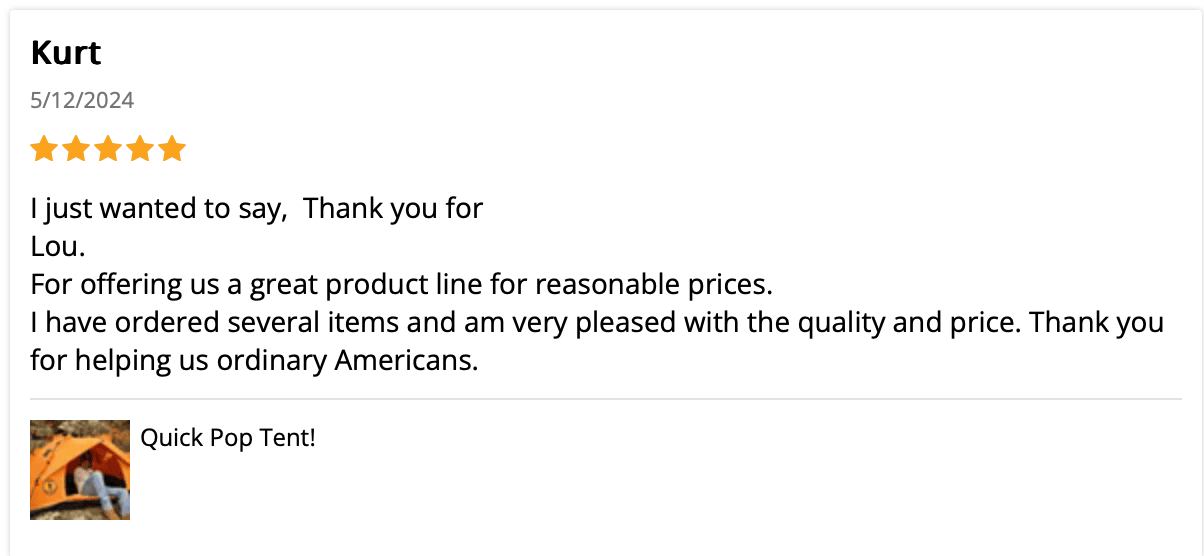Click the line "I just wanted to say"
This screenshot has width=1204, height=556.
coord(162,209)
